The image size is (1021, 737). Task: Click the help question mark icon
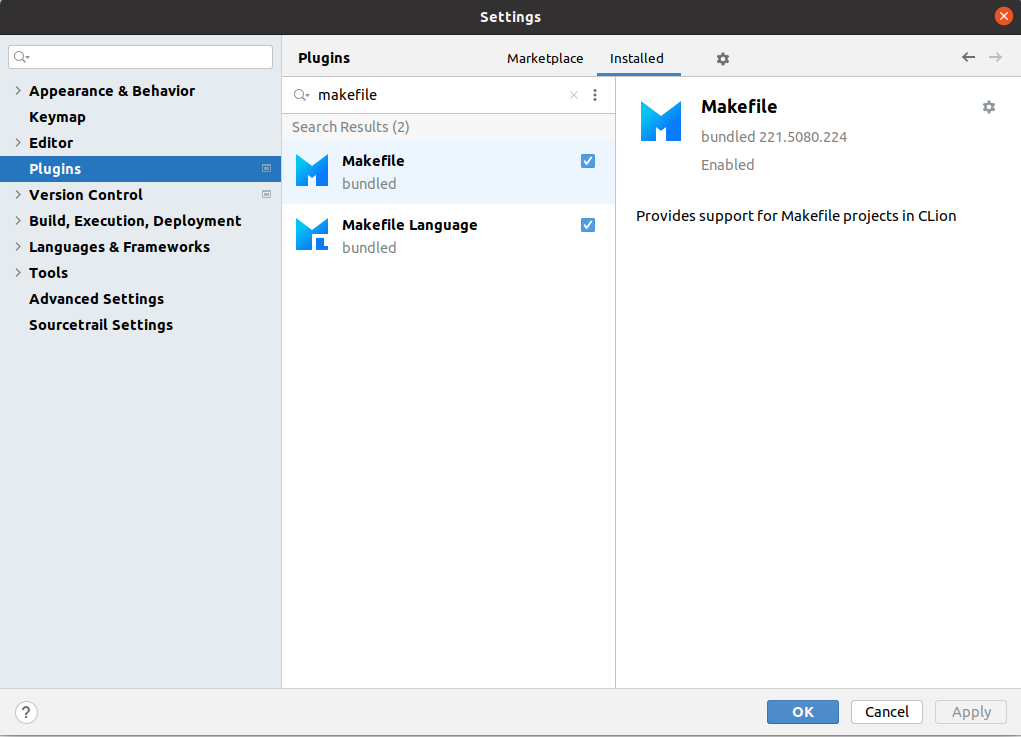coord(27,712)
